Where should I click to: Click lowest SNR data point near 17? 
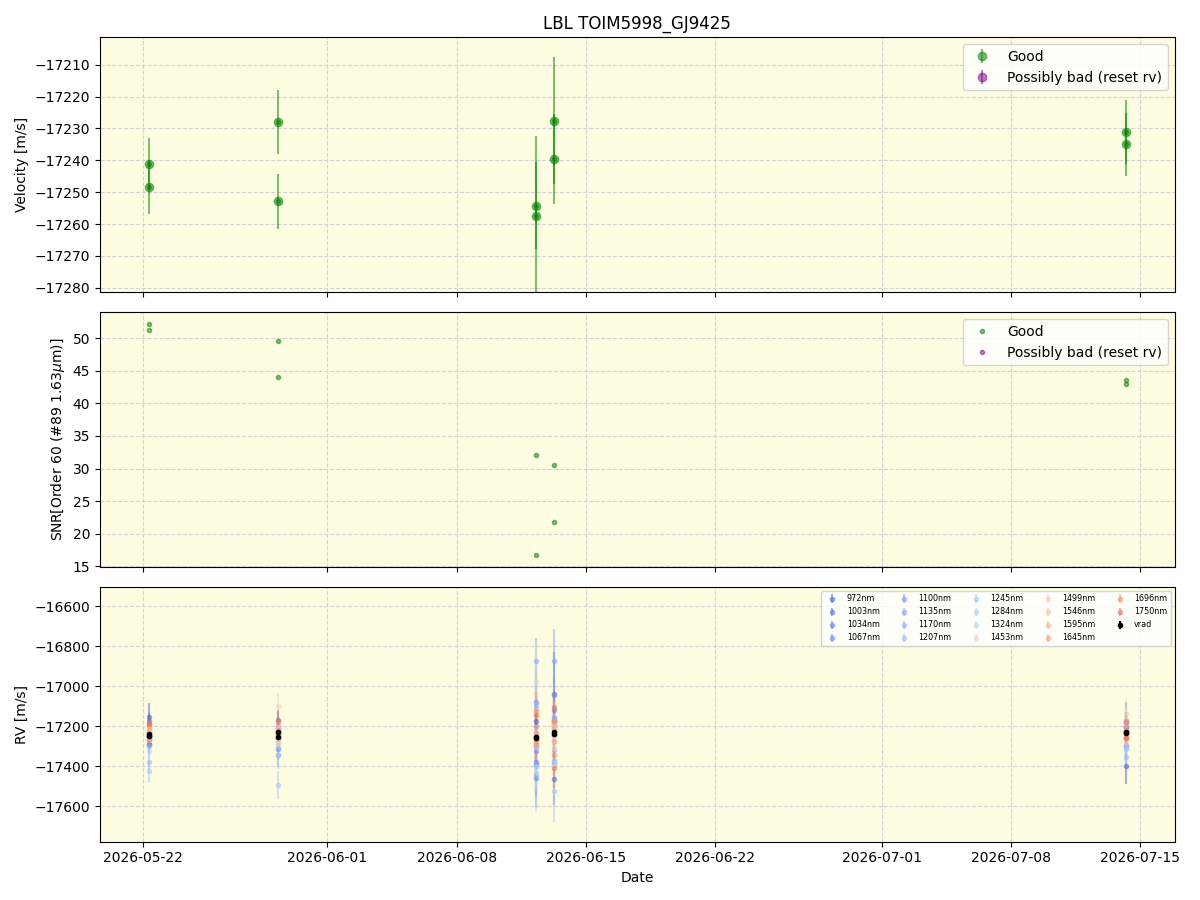(536, 555)
